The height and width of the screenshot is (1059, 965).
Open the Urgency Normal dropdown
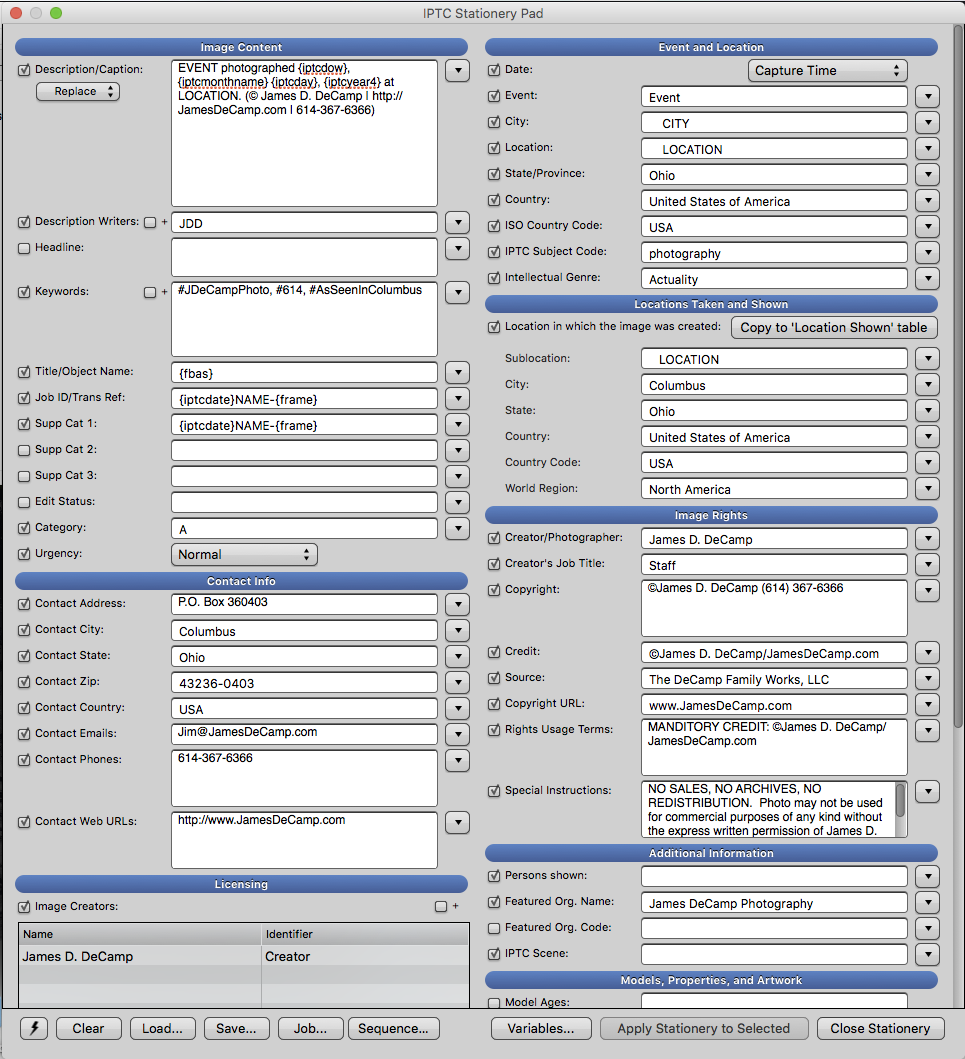[244, 554]
